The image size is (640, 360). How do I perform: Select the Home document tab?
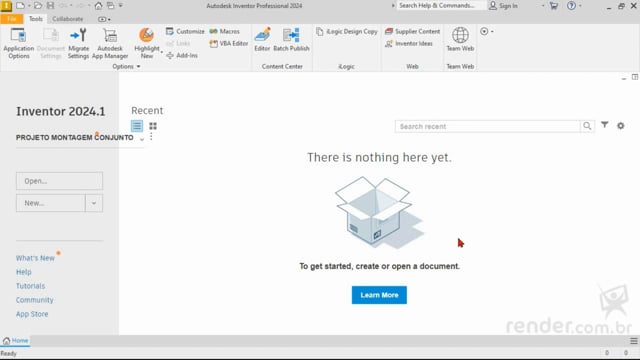pyautogui.click(x=16, y=340)
